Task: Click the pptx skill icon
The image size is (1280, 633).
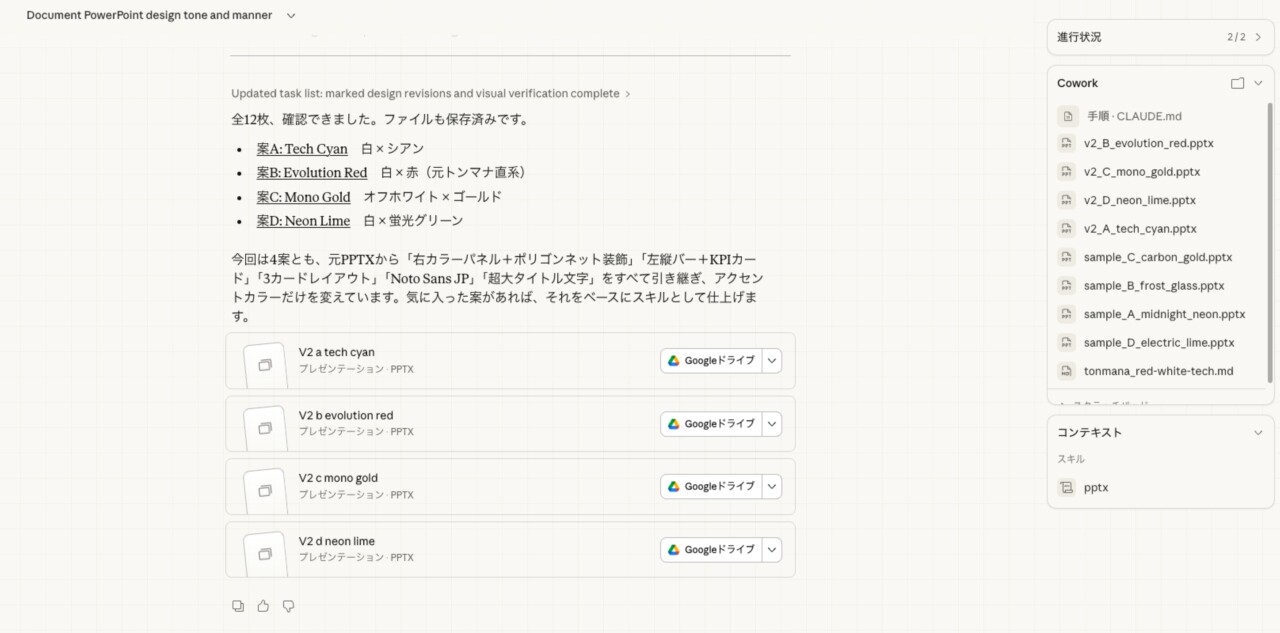Action: [x=1067, y=488]
